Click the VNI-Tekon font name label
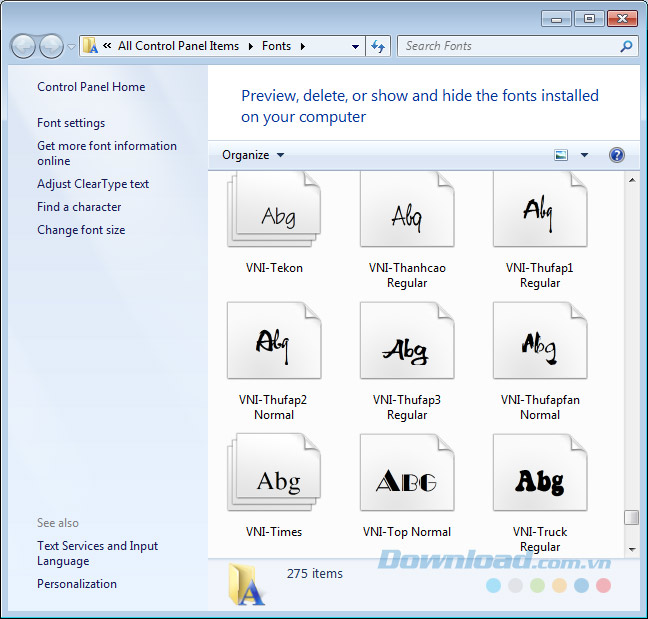The height and width of the screenshot is (619, 648). [274, 268]
